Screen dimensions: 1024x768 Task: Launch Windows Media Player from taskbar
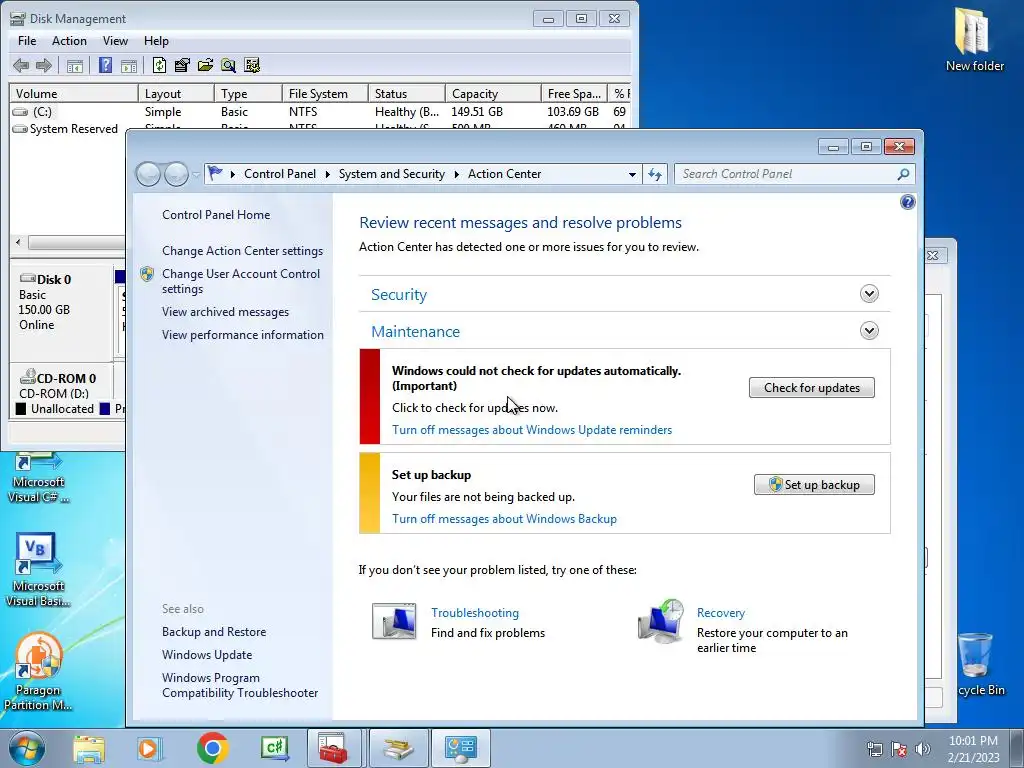150,748
